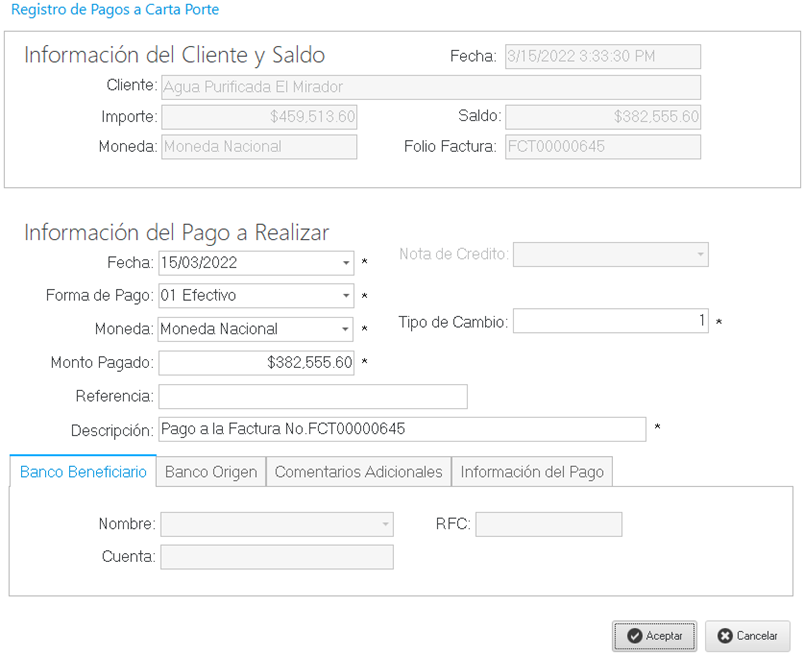
Task: Click the X icon on Cancelar
Action: pyautogui.click(x=725, y=636)
